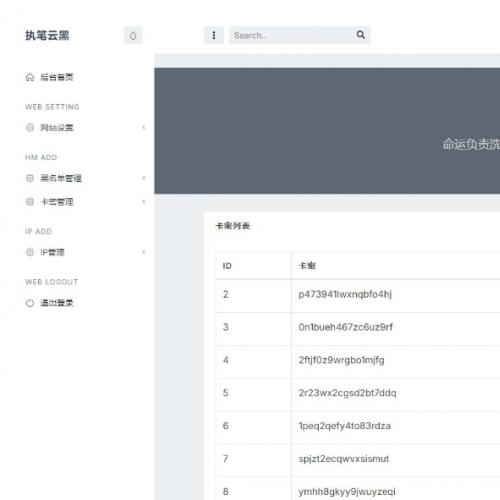Click the 执笔云黑 site title
Screen dimensions: 500x500
pyautogui.click(x=47, y=35)
